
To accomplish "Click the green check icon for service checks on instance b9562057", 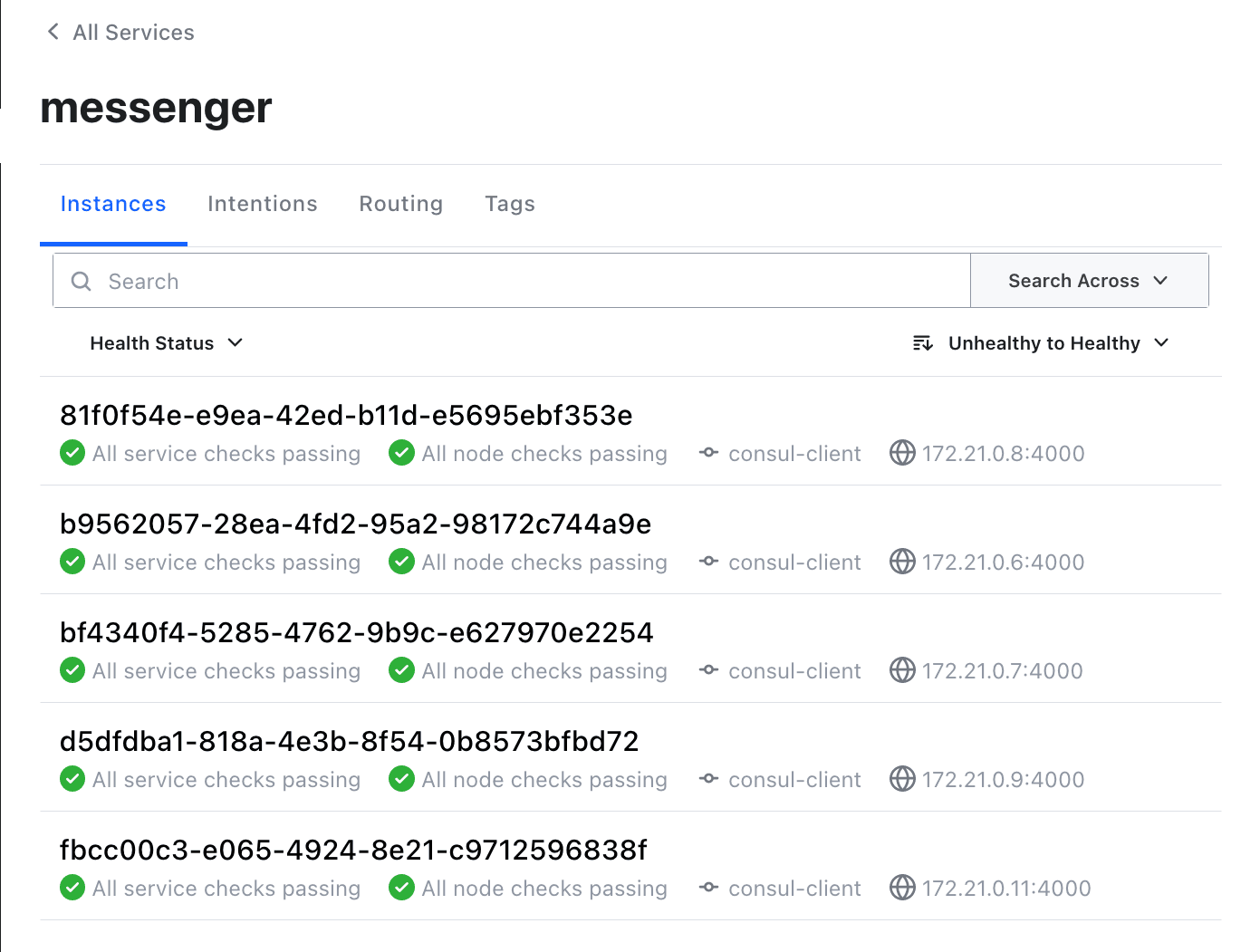I will coord(72,562).
